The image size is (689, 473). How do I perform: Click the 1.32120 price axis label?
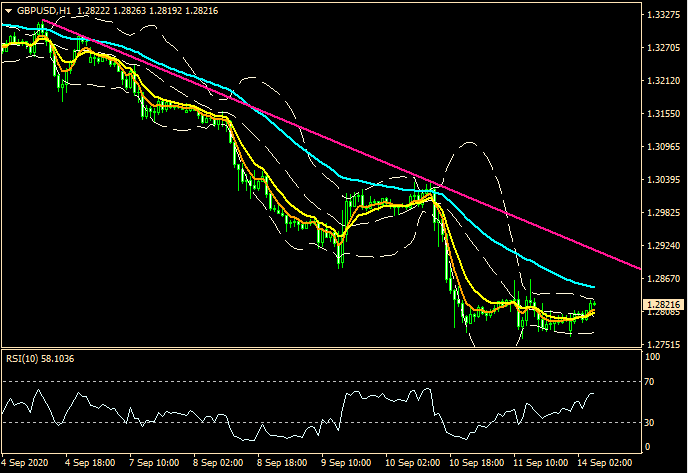coord(661,81)
